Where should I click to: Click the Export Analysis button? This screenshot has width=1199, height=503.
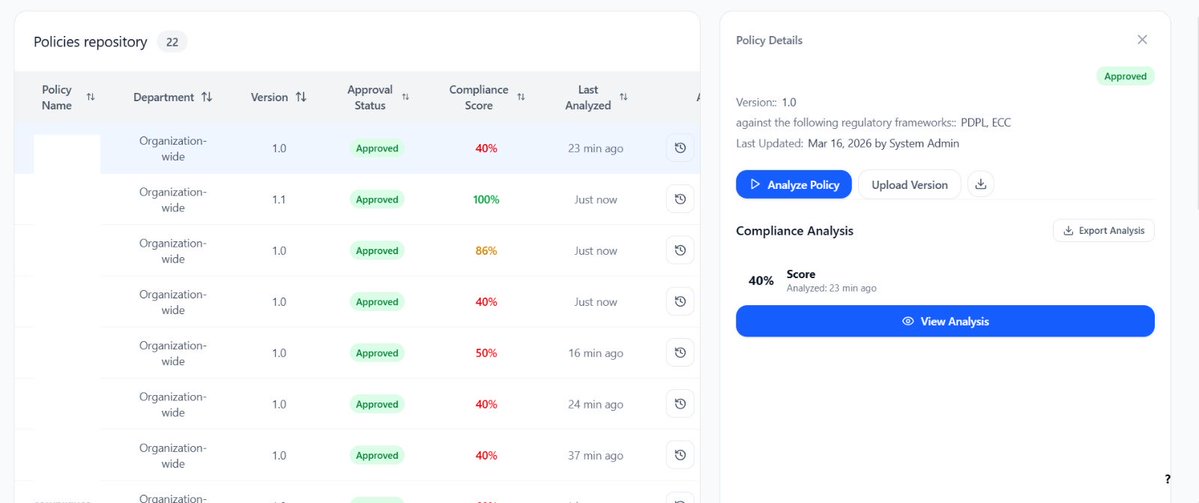(1103, 230)
